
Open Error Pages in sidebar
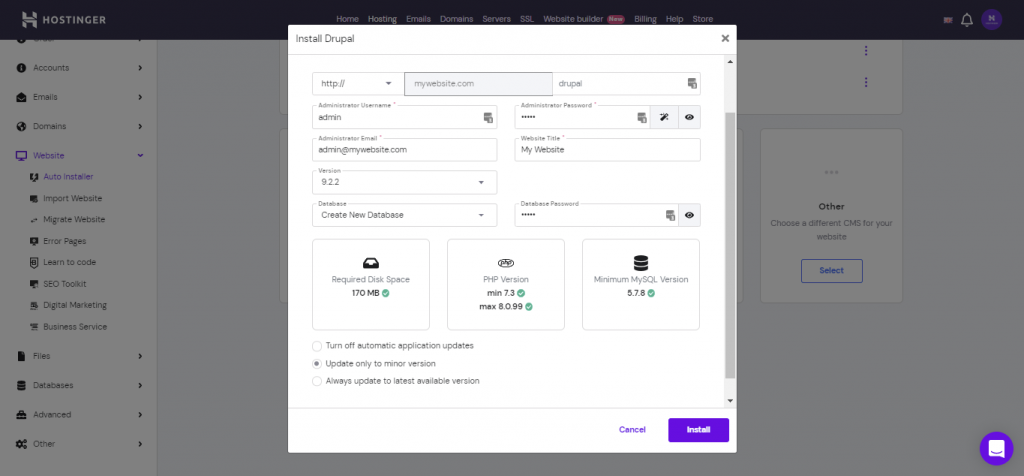click(65, 242)
